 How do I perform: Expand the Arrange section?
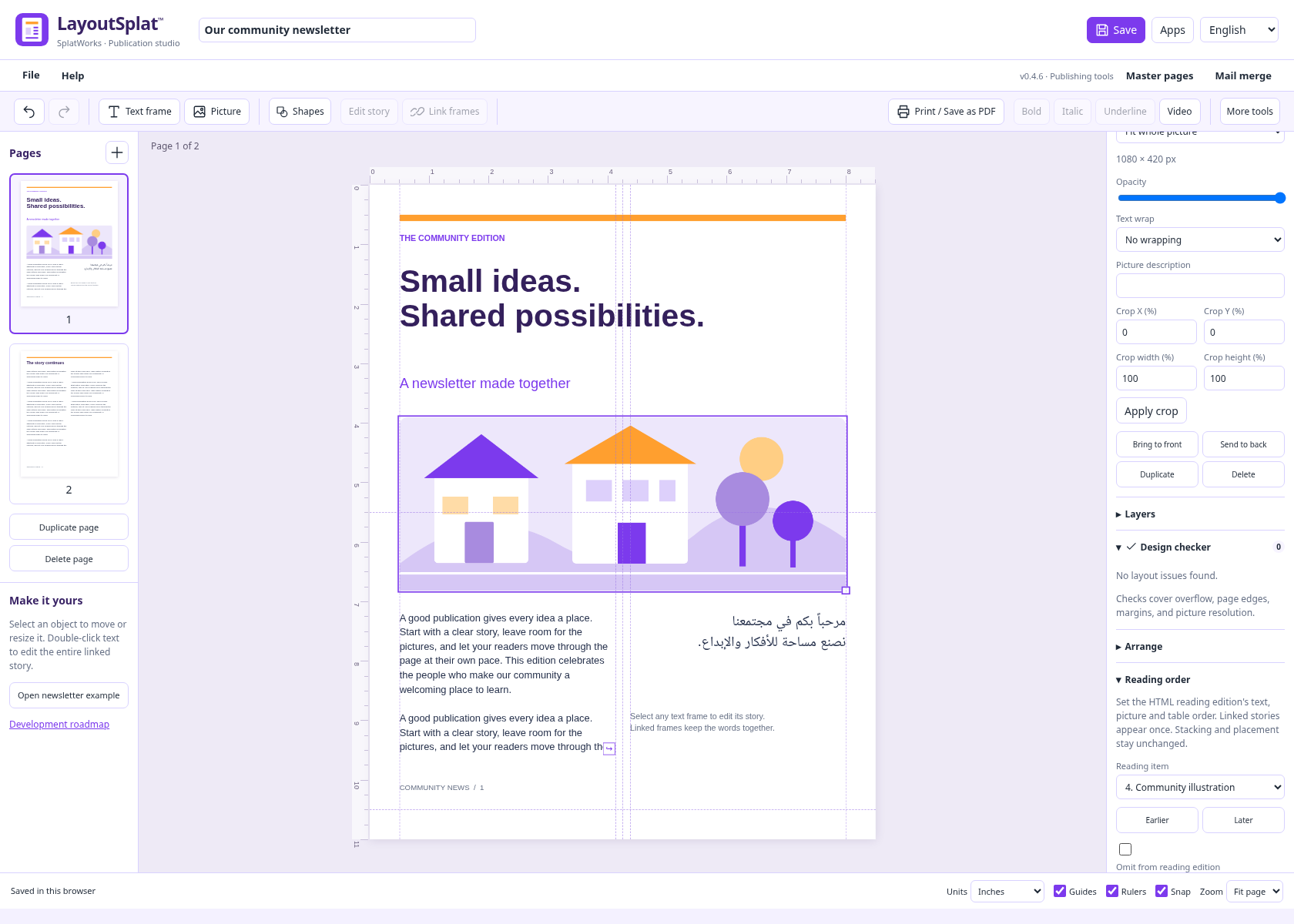(x=1200, y=647)
